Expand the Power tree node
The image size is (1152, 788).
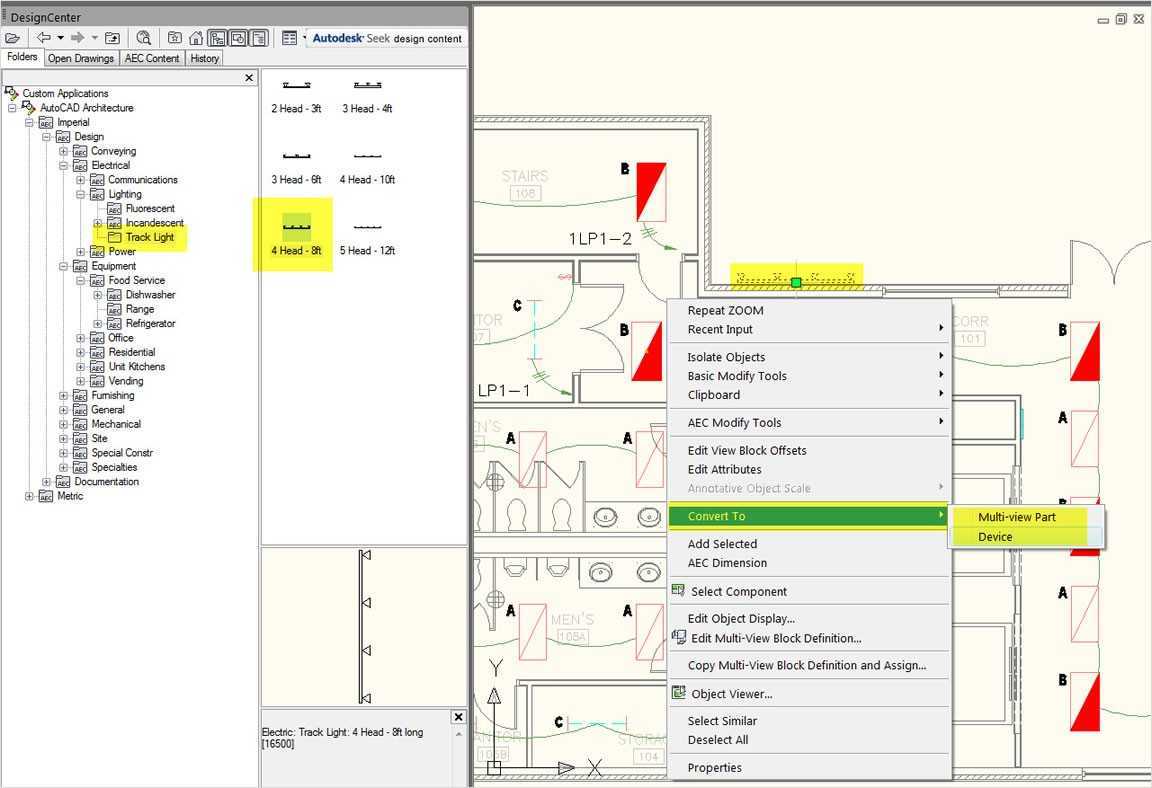pyautogui.click(x=81, y=252)
